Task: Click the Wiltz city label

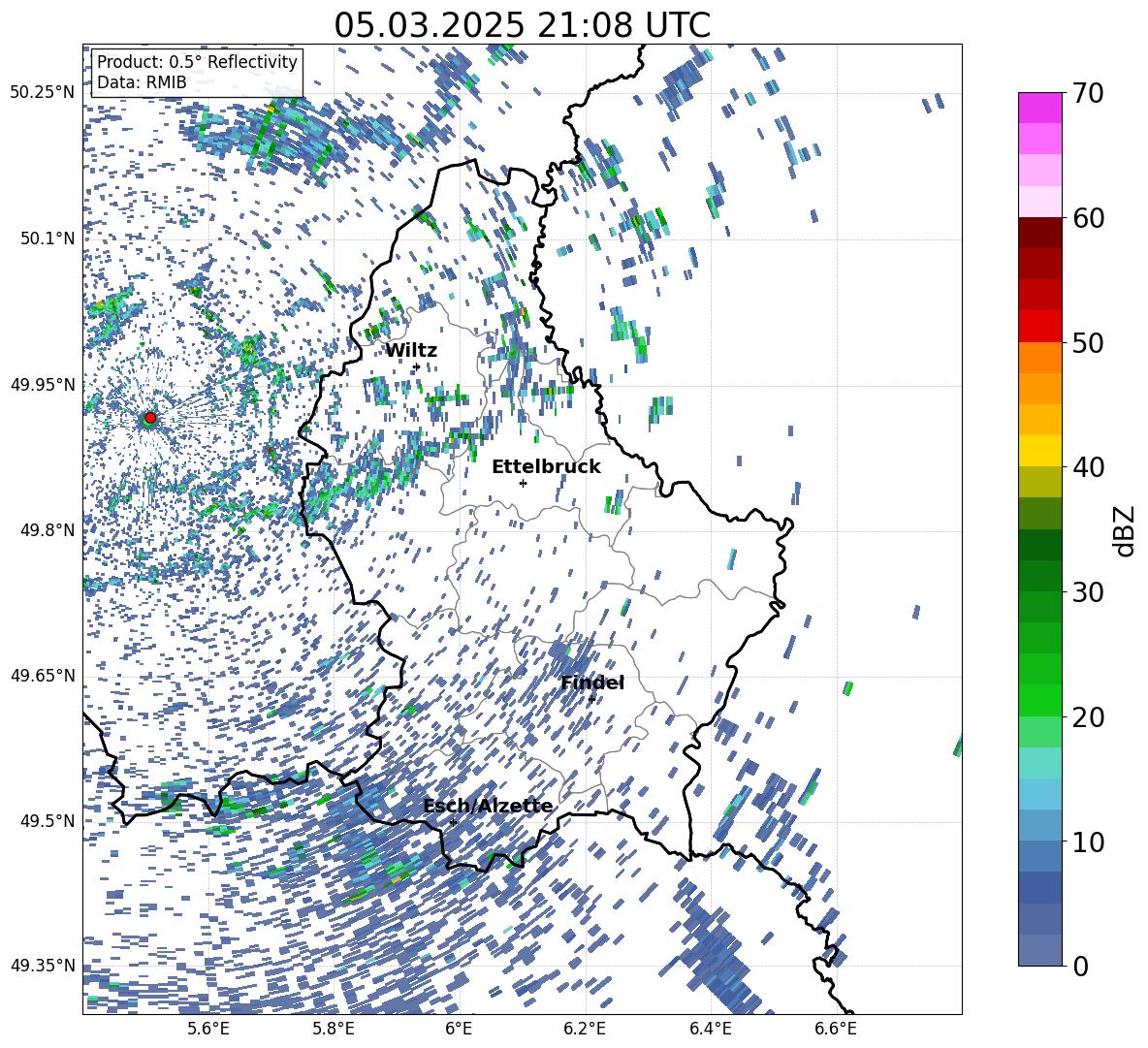Action: coord(411,351)
